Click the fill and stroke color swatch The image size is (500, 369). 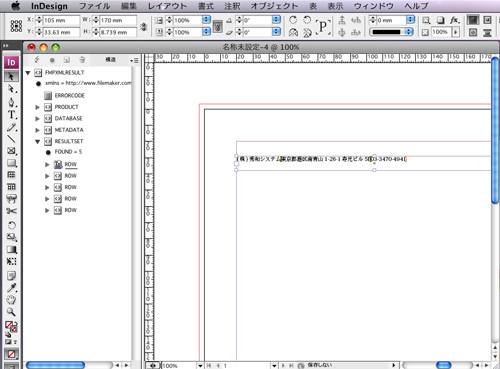point(11,326)
